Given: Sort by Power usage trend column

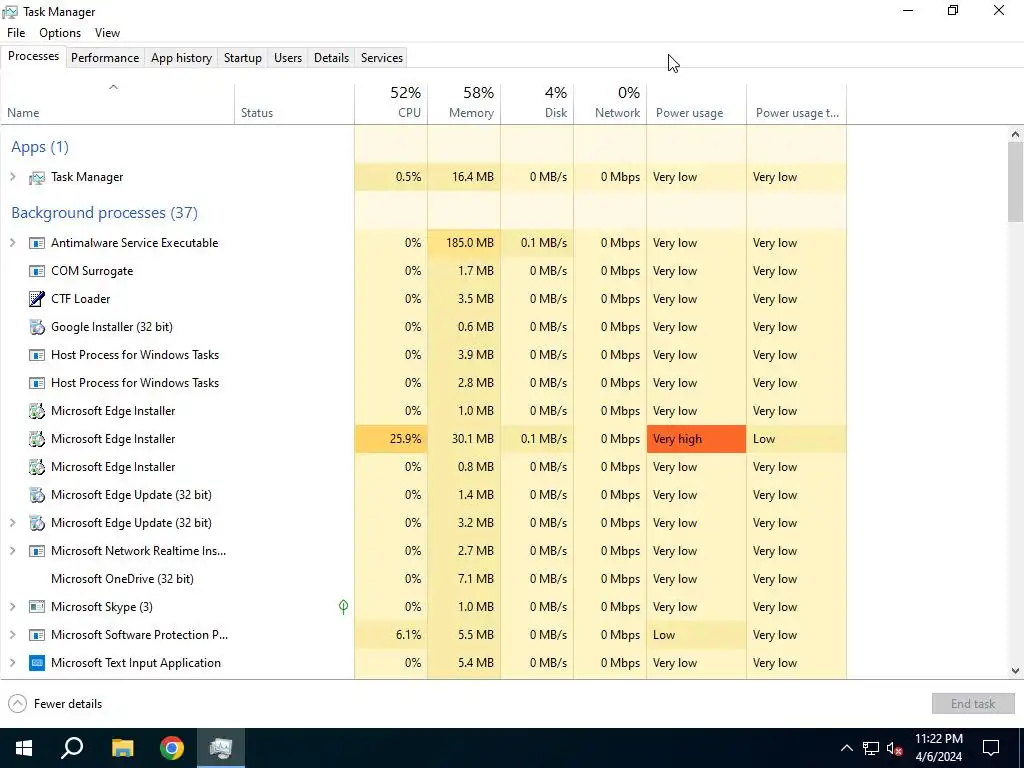Looking at the screenshot, I should coord(797,104).
